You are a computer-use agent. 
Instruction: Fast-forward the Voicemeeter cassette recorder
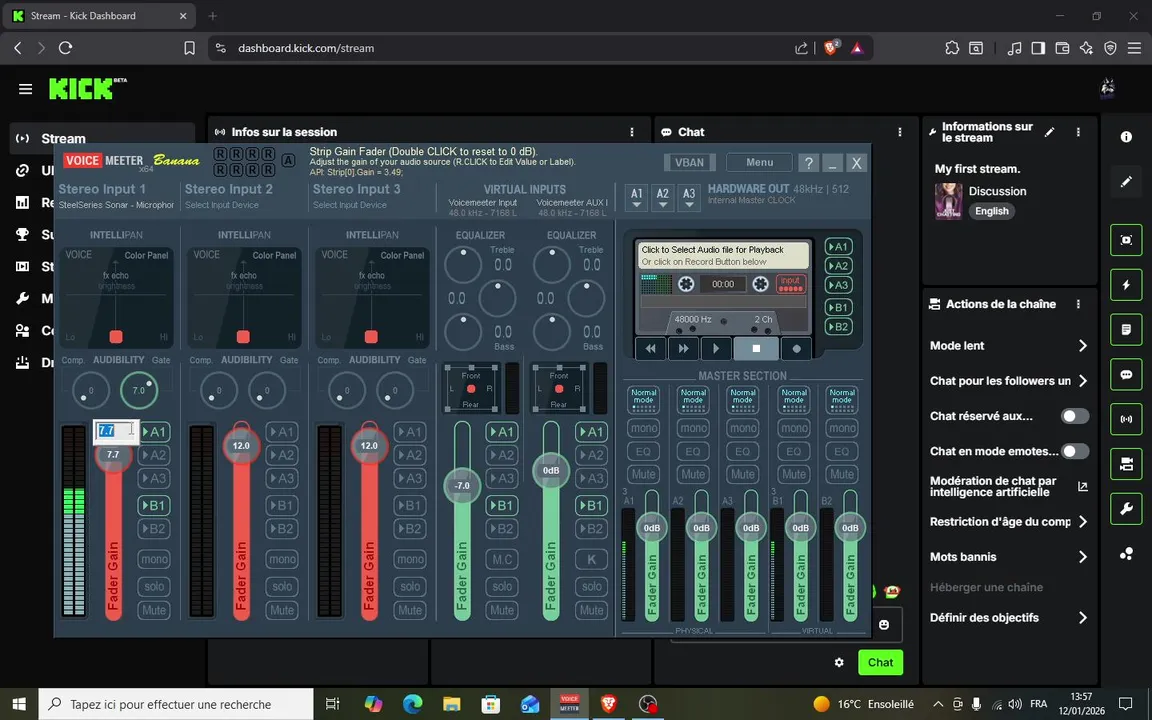(x=683, y=348)
